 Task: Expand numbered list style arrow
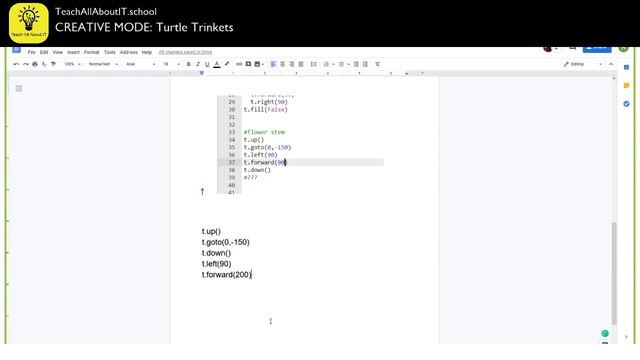[x=333, y=64]
